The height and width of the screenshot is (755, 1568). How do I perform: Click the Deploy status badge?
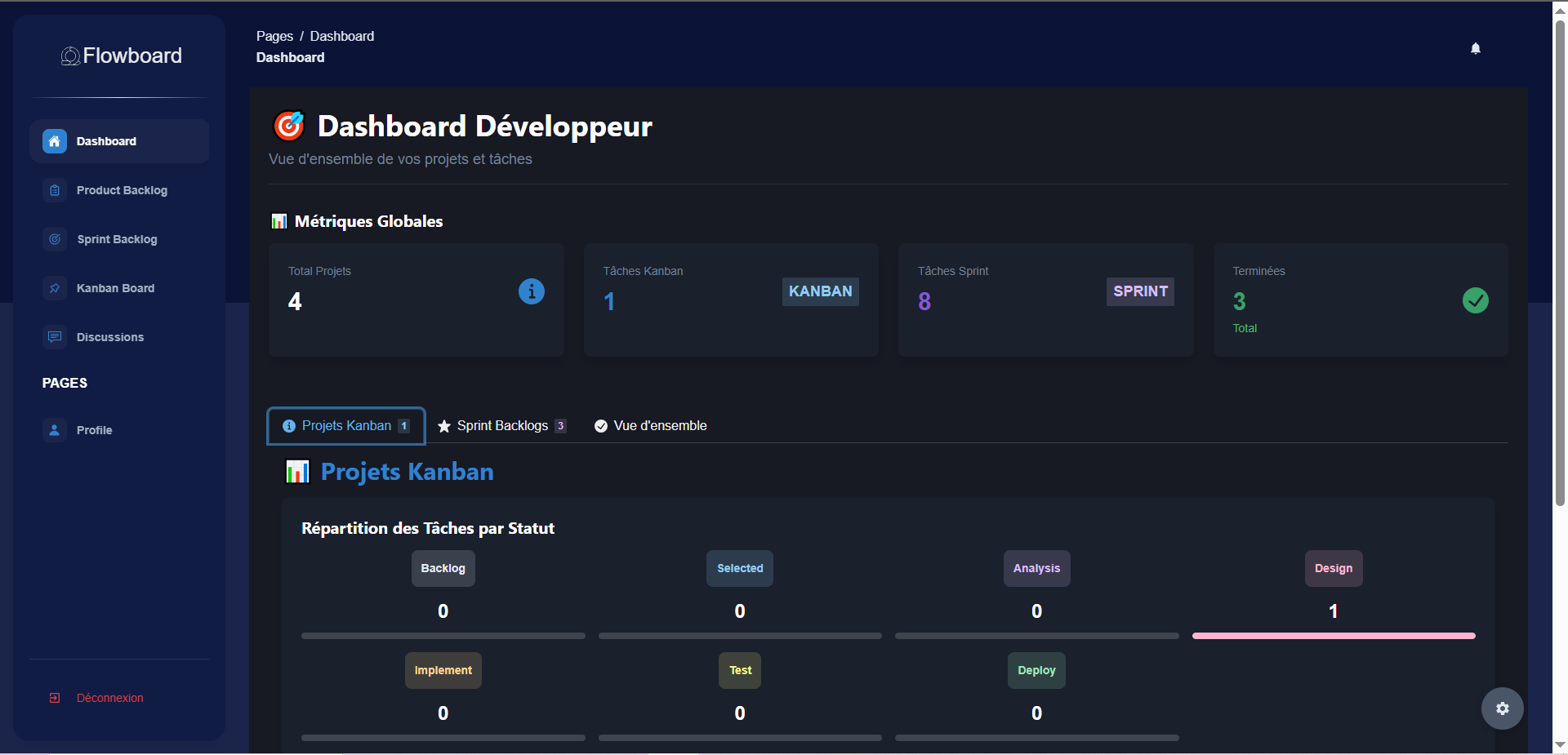point(1037,670)
